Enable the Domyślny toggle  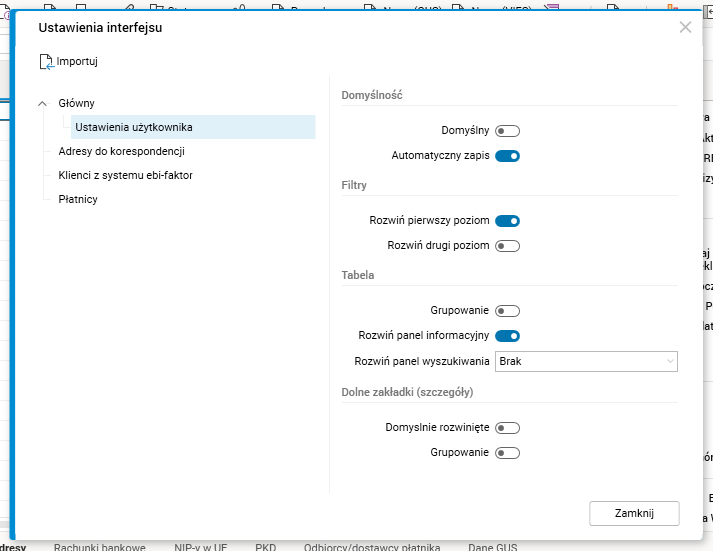[508, 131]
